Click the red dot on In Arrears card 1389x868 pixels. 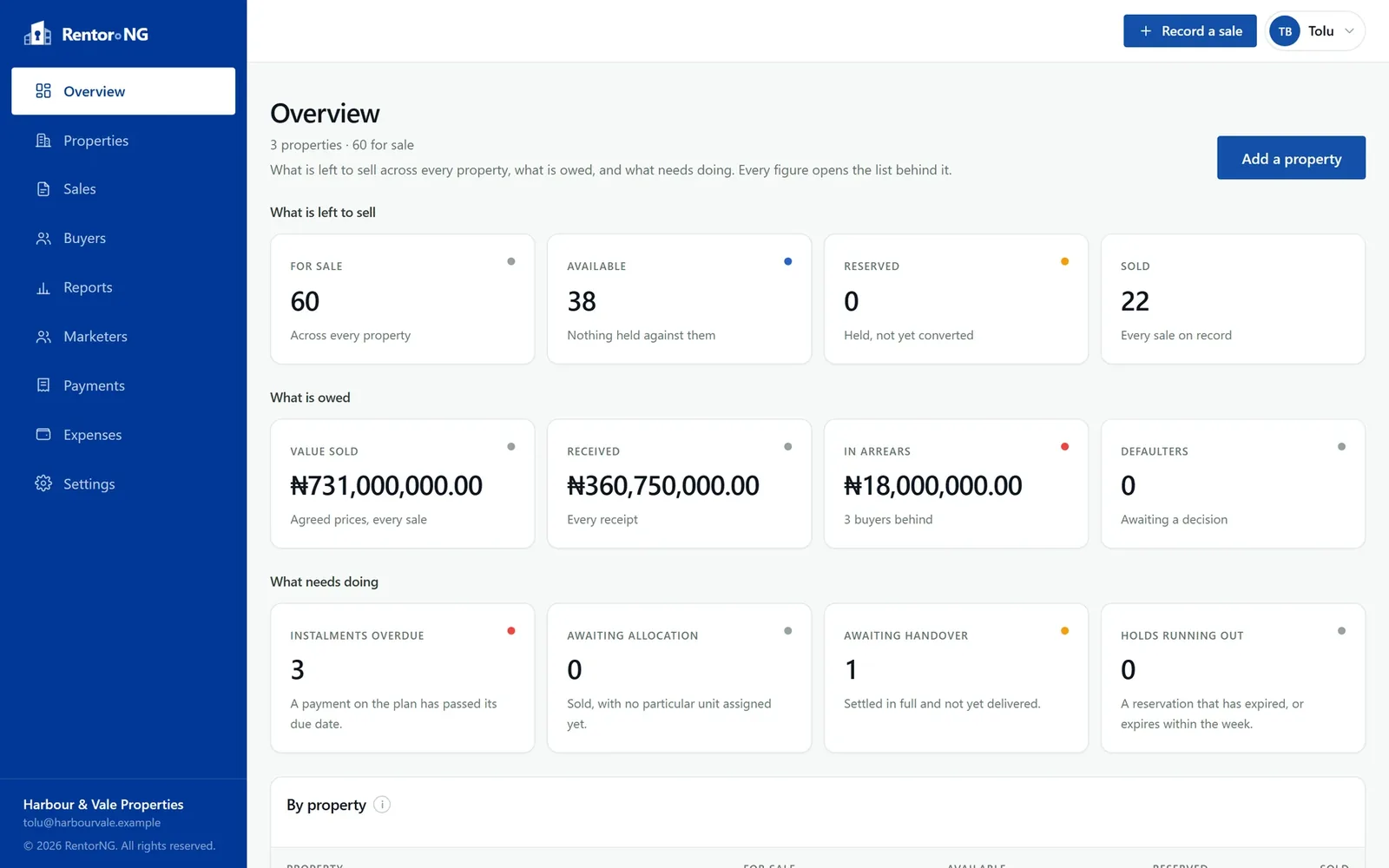[1064, 446]
